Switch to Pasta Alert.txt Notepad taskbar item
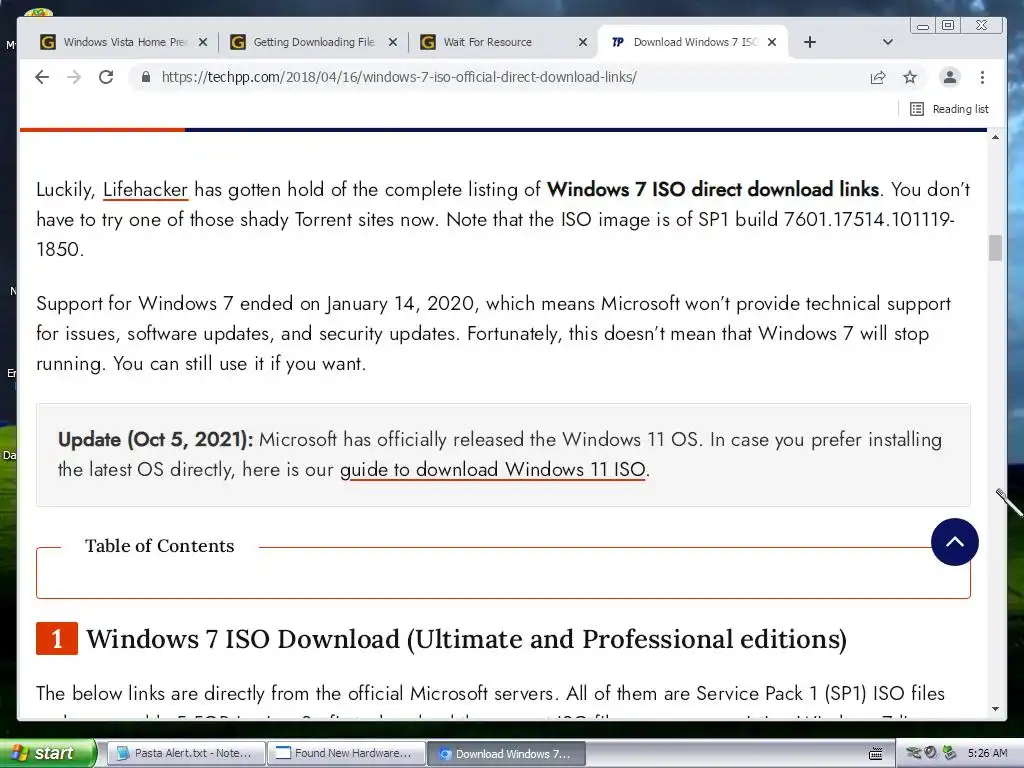Viewport: 1024px width, 768px height. coord(185,753)
